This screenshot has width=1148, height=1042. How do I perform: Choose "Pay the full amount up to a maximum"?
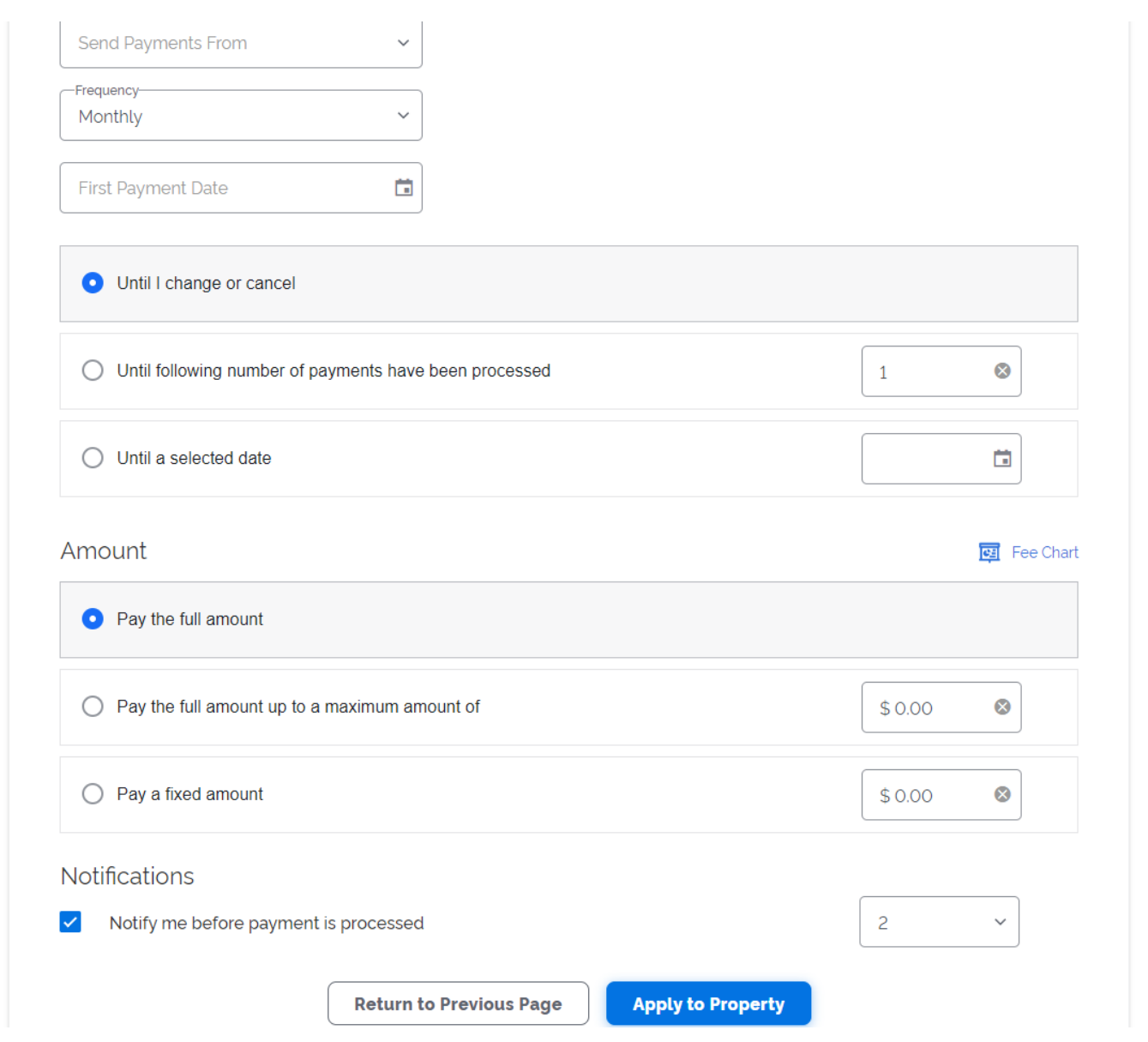coord(93,706)
